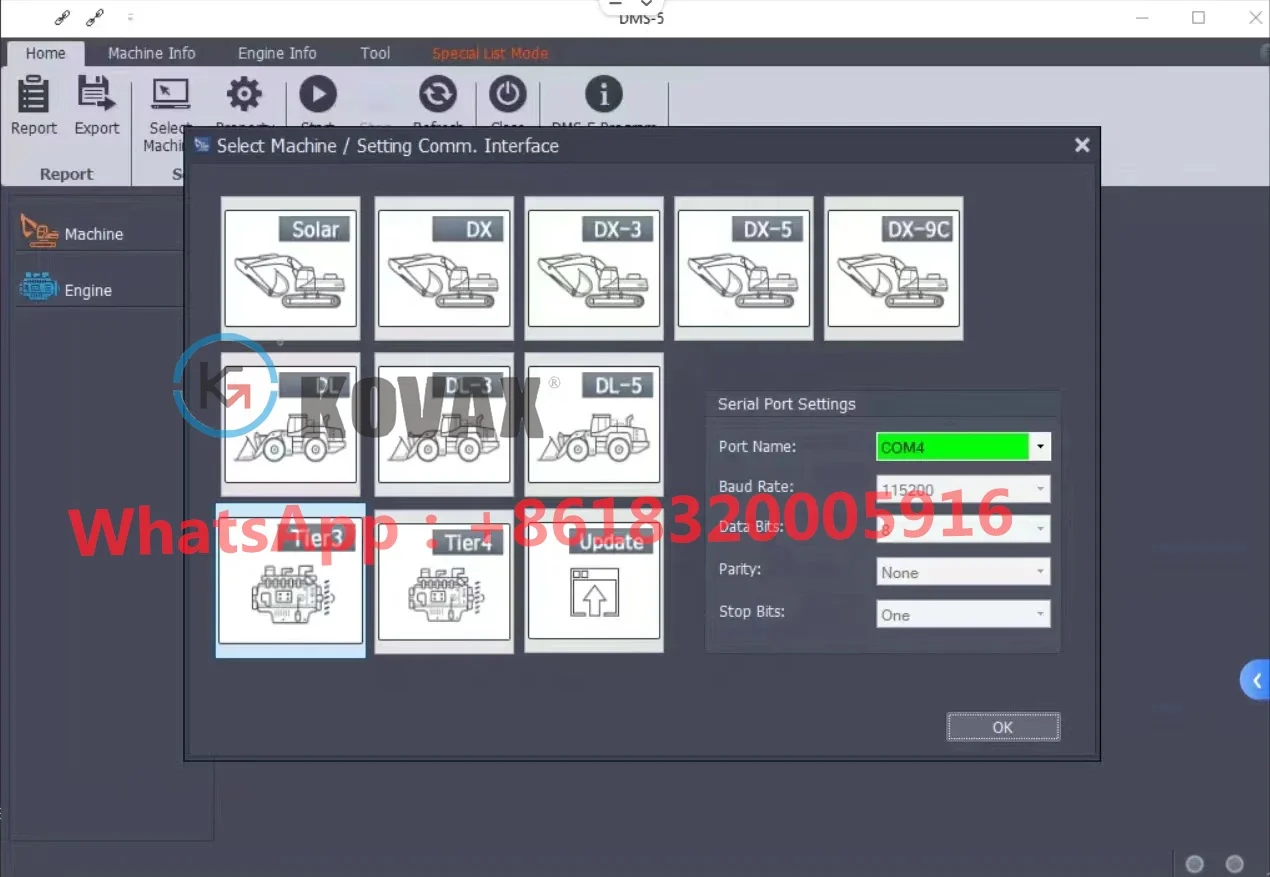Screen dimensions: 1270x877
Task: Open the Port Name COM4 dropdown
Action: (x=1039, y=446)
